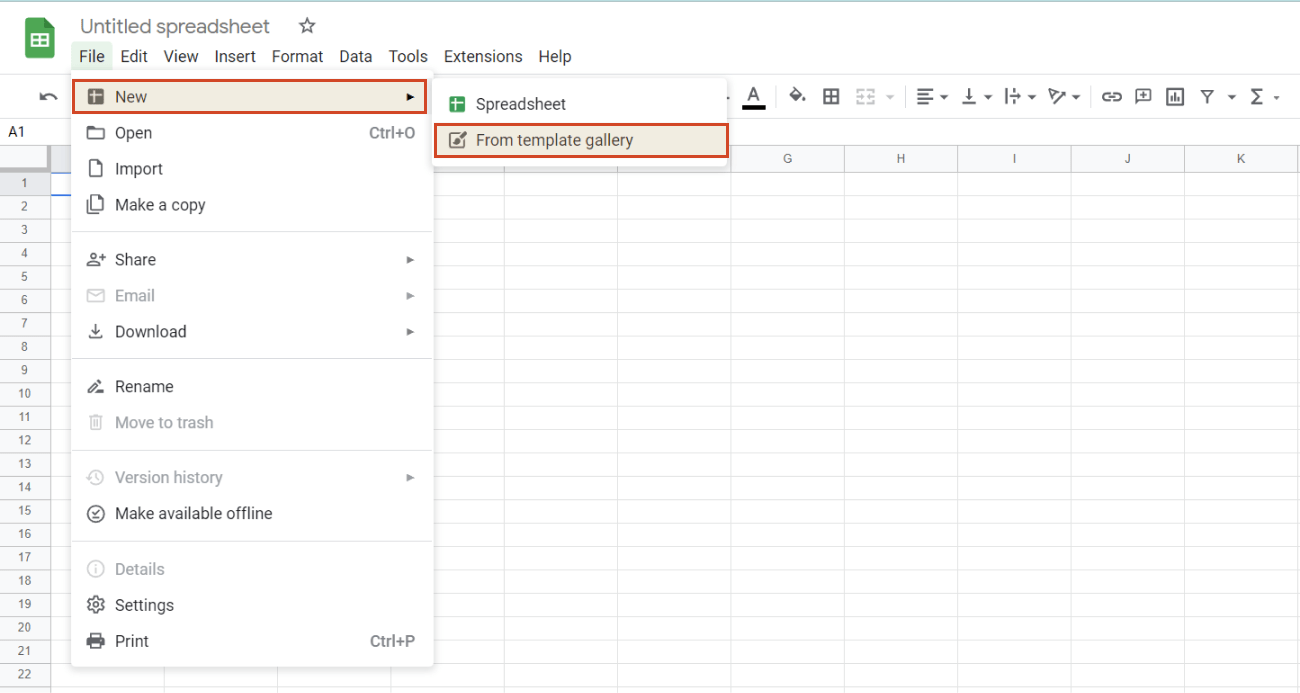This screenshot has height=693, width=1300.
Task: Insert a chart from the toolbar
Action: click(x=1174, y=96)
